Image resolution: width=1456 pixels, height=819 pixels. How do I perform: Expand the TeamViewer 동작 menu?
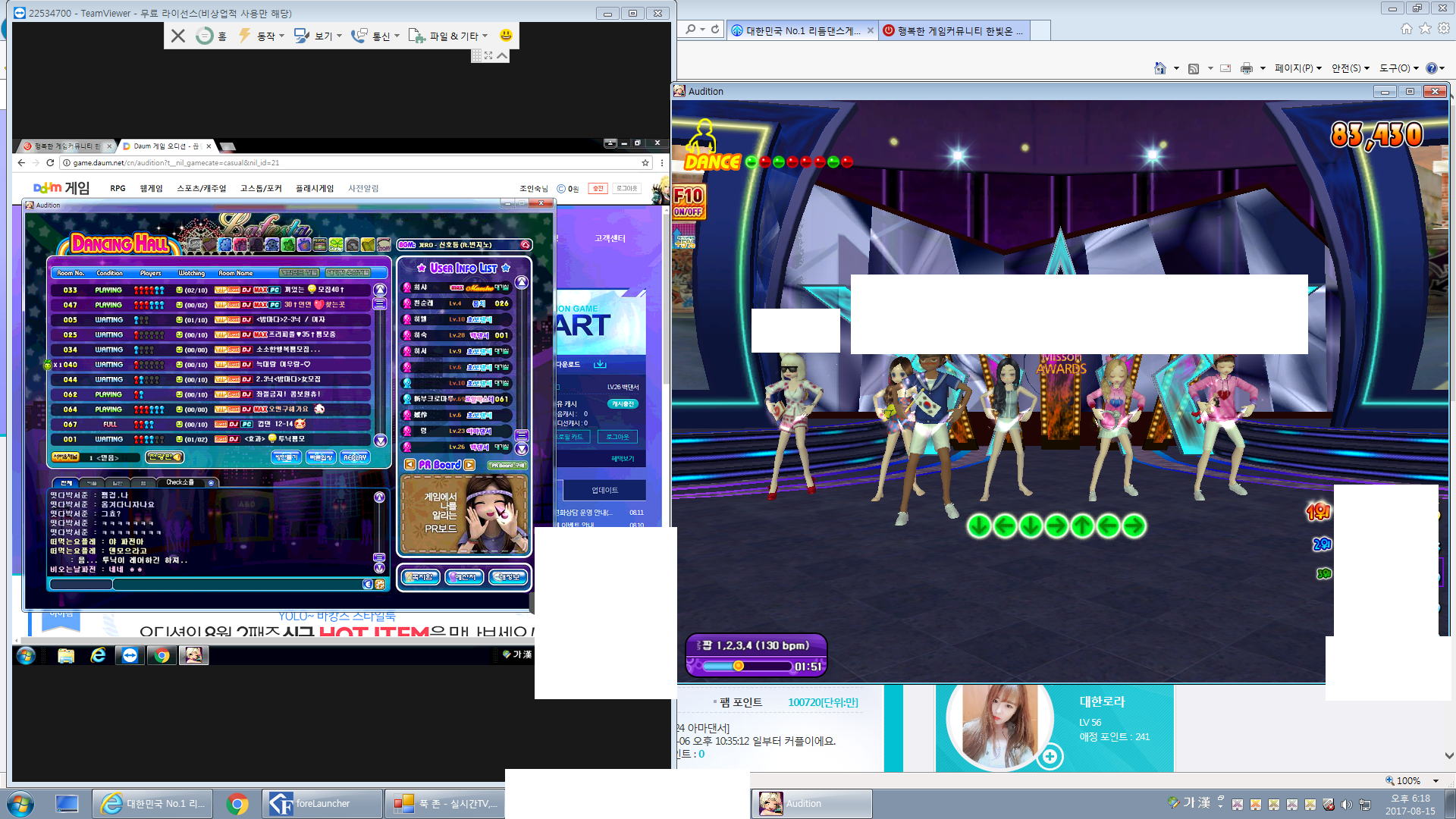[261, 36]
